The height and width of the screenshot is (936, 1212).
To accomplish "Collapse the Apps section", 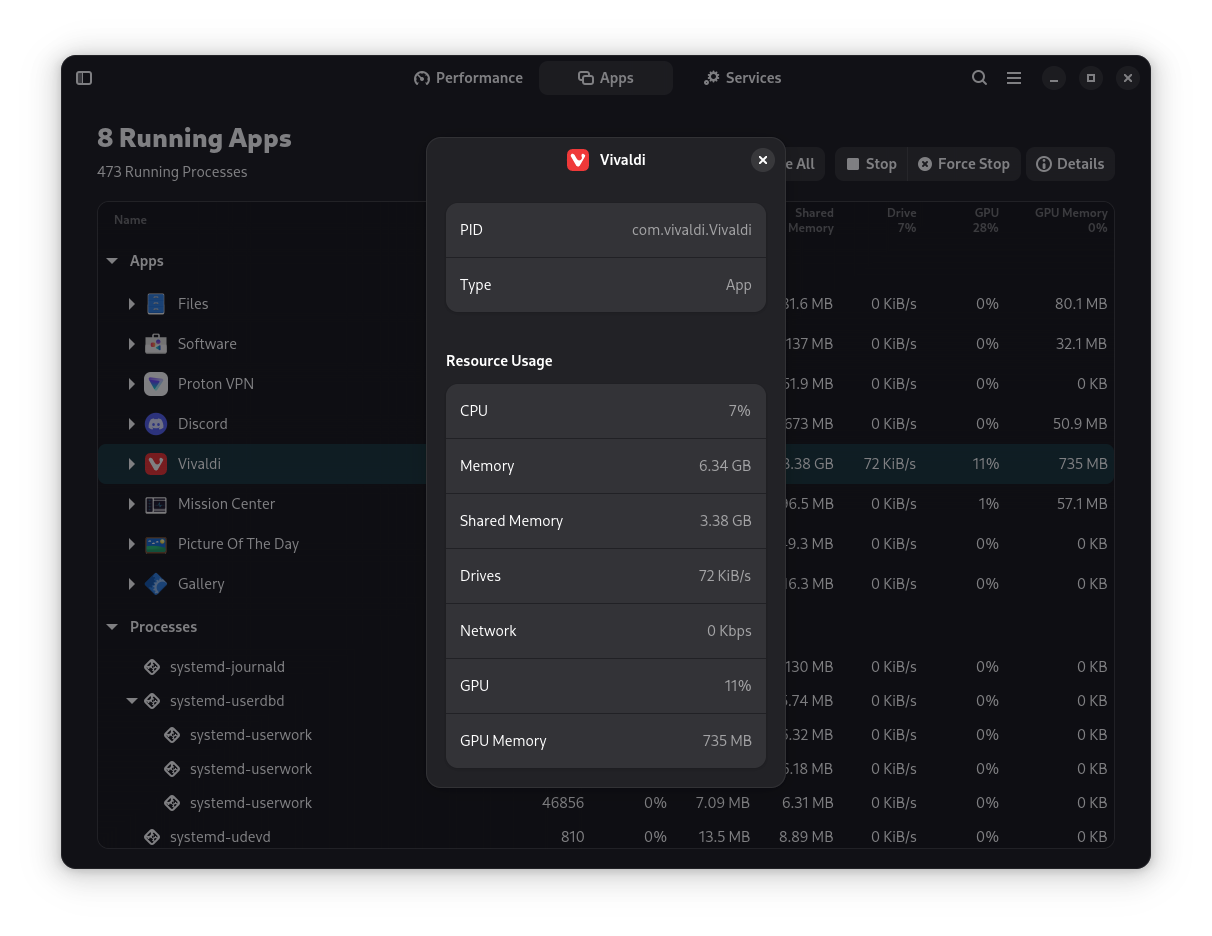I will (x=112, y=260).
